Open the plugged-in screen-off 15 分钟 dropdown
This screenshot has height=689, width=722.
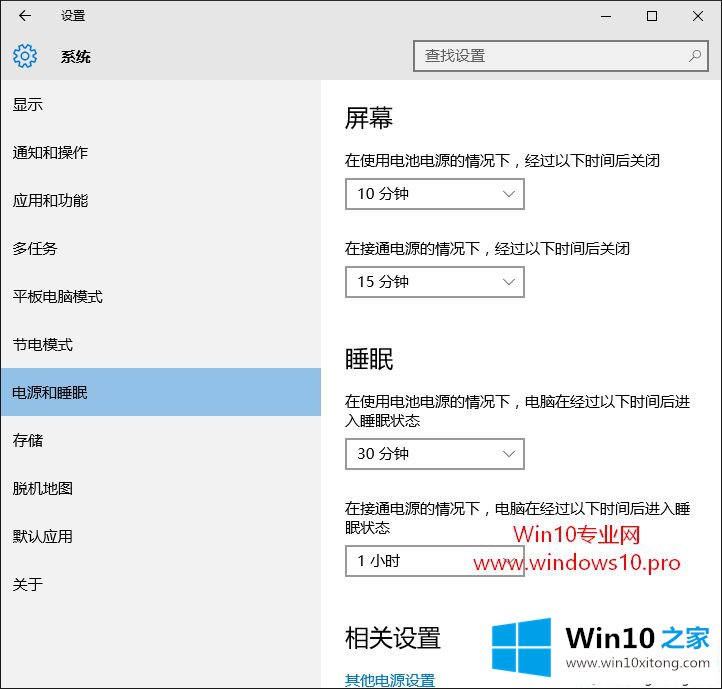(434, 282)
